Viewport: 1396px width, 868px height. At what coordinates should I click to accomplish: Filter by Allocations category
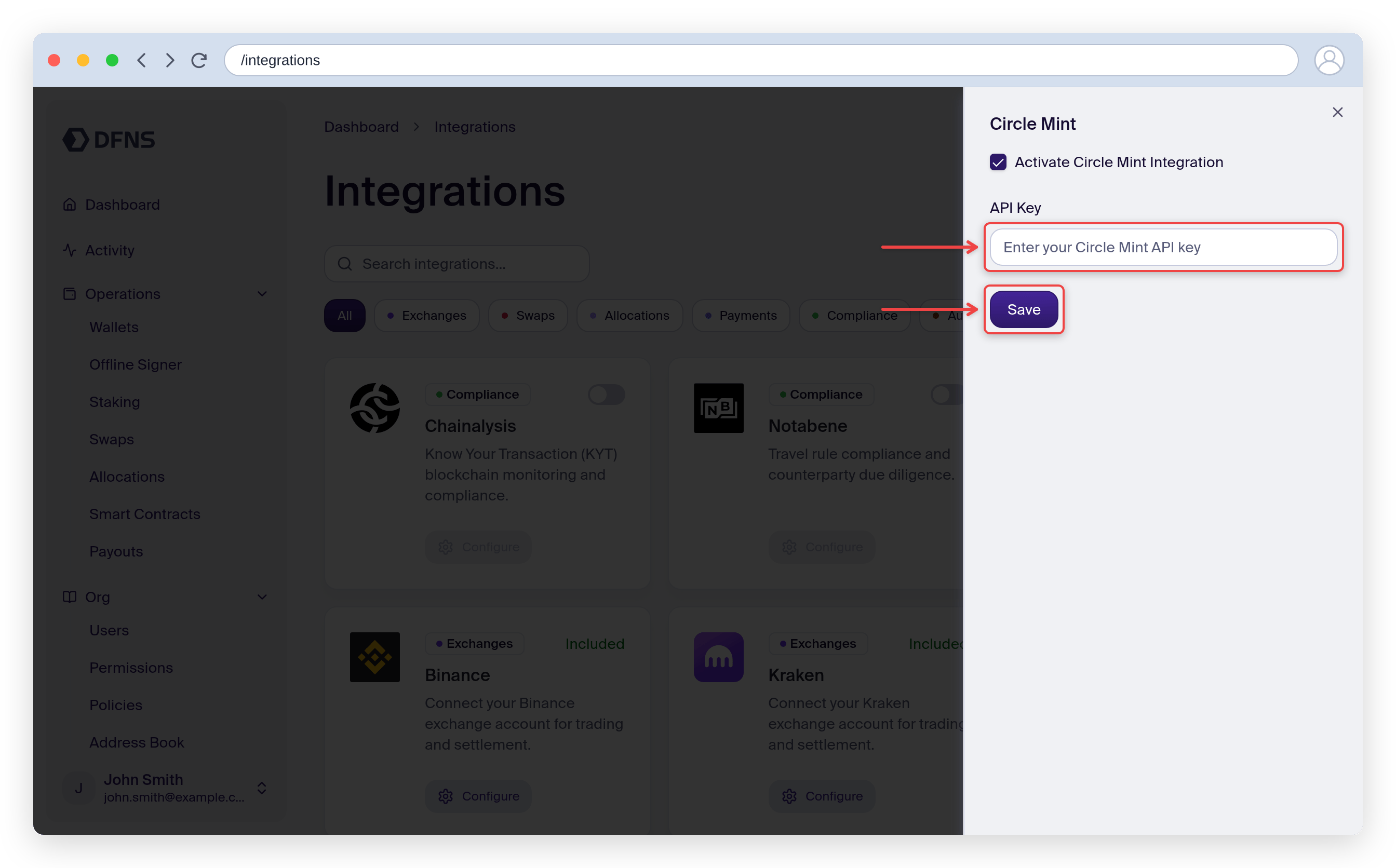629,316
